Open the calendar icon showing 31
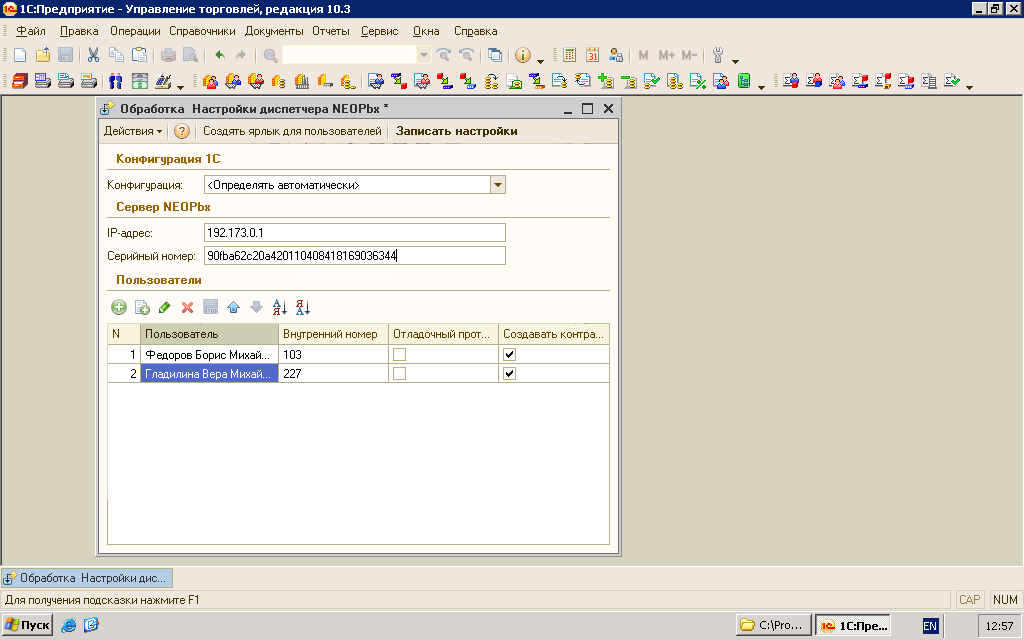Screen dimensions: 1024x640 point(592,56)
